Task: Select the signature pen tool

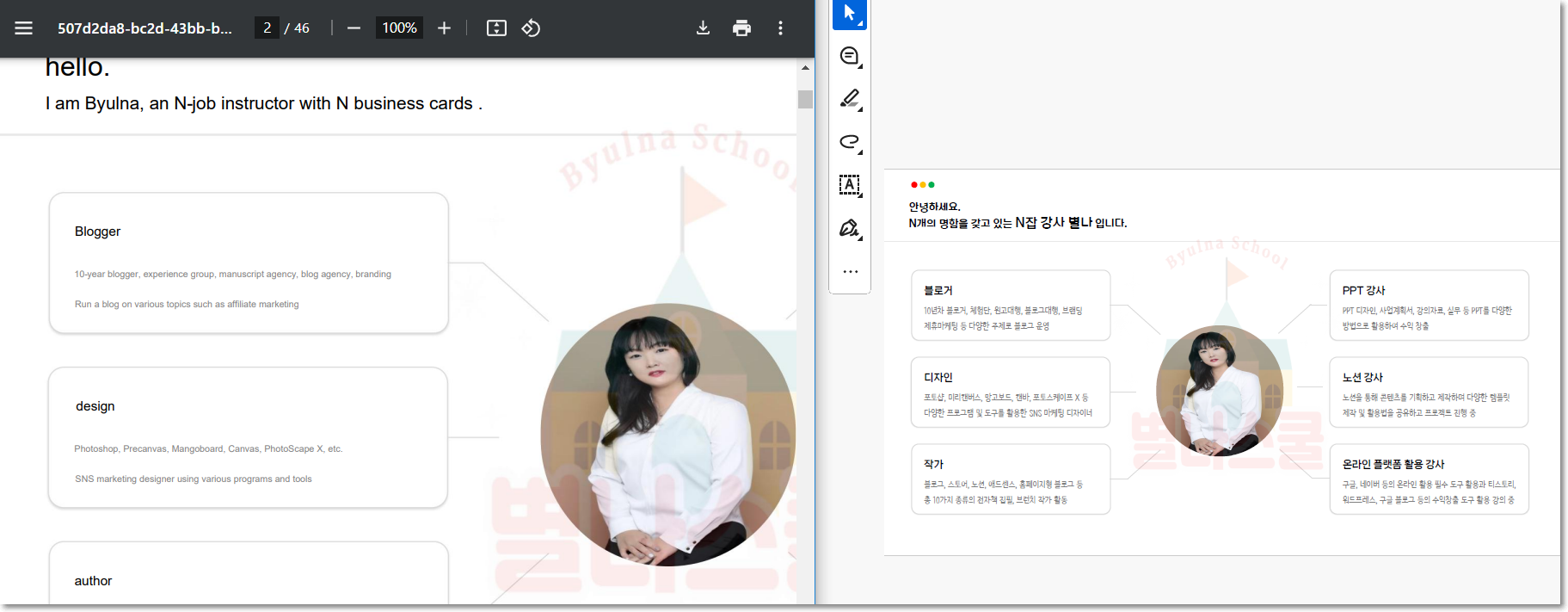Action: click(850, 228)
